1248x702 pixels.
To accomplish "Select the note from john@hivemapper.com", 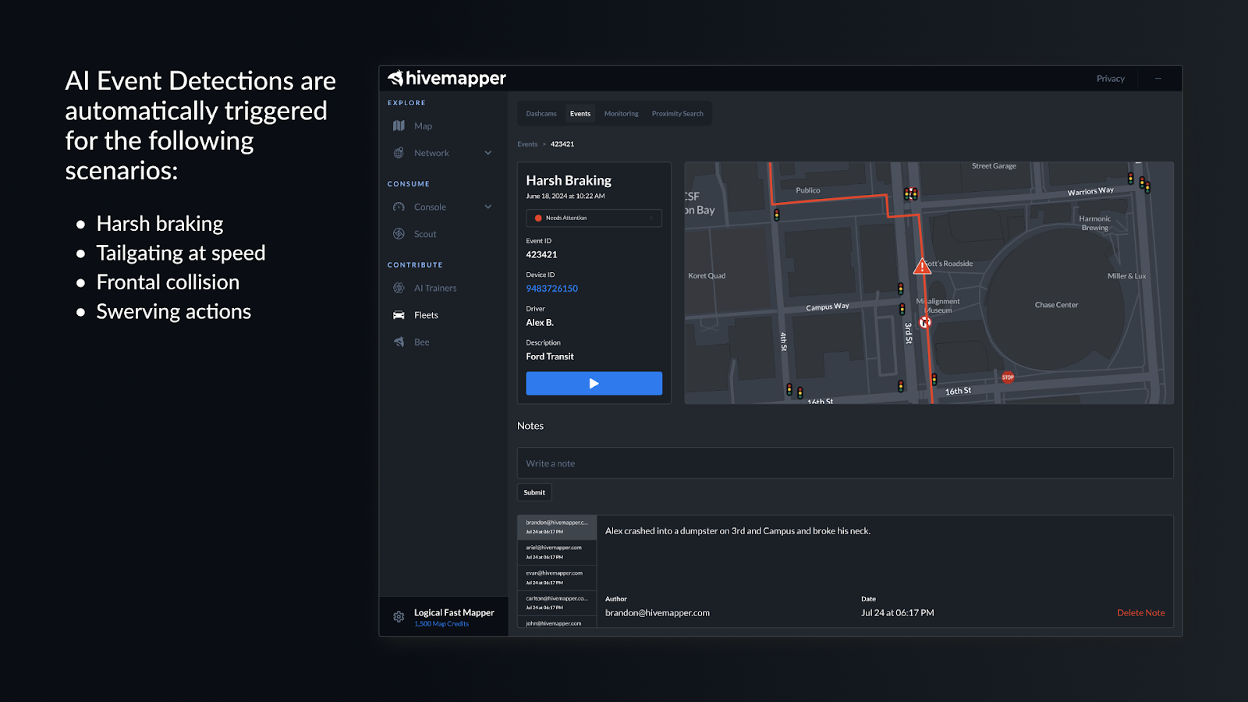I will 557,622.
